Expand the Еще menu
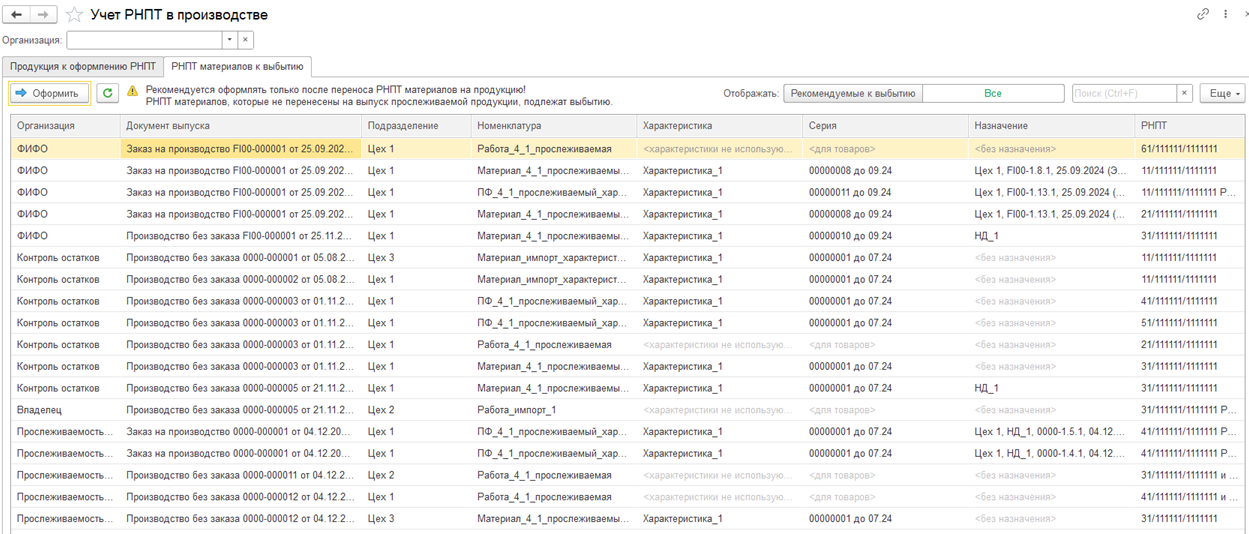The image size is (1249, 534). (x=1221, y=93)
